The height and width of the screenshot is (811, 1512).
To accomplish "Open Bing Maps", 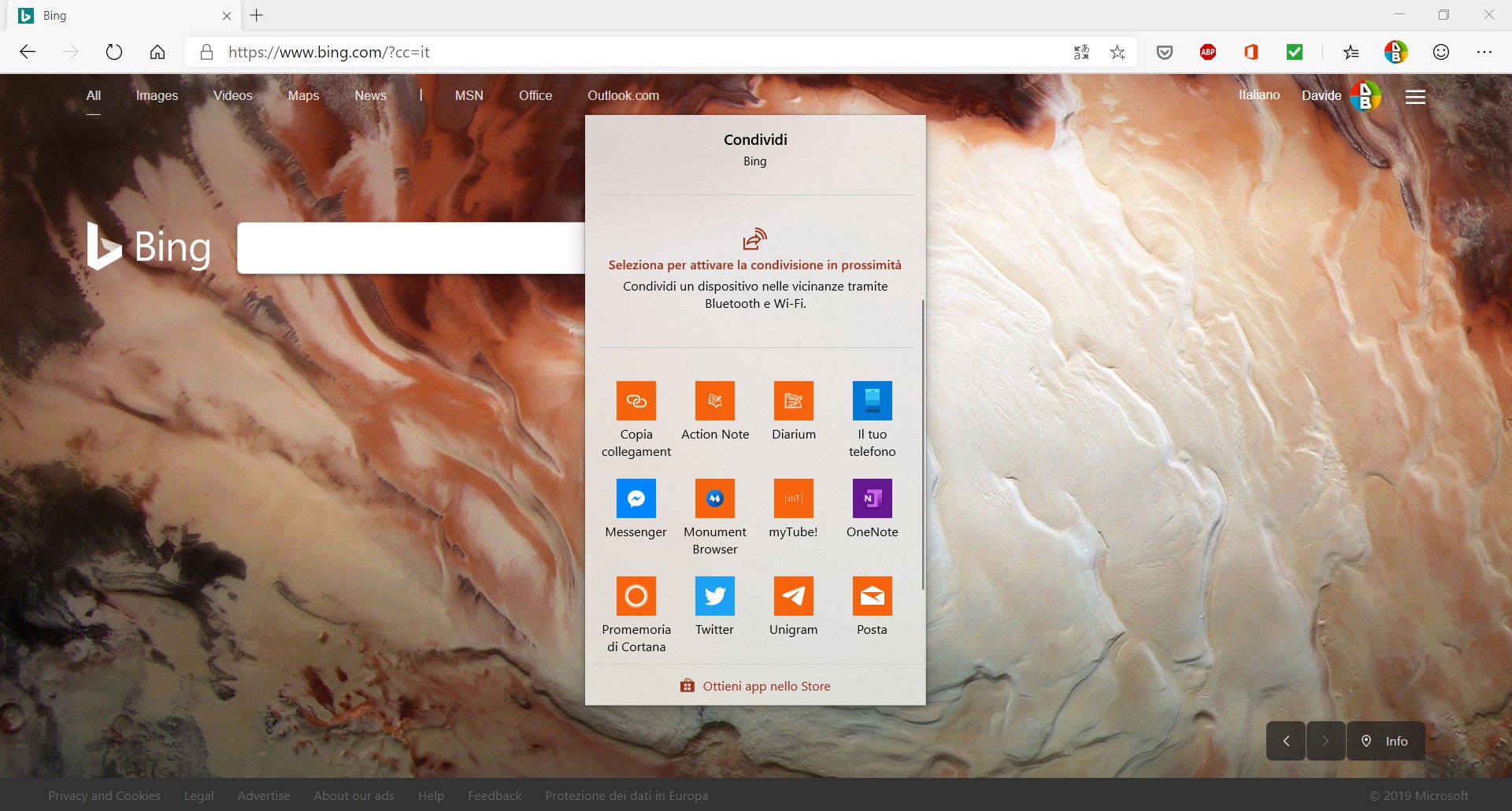I will [303, 95].
